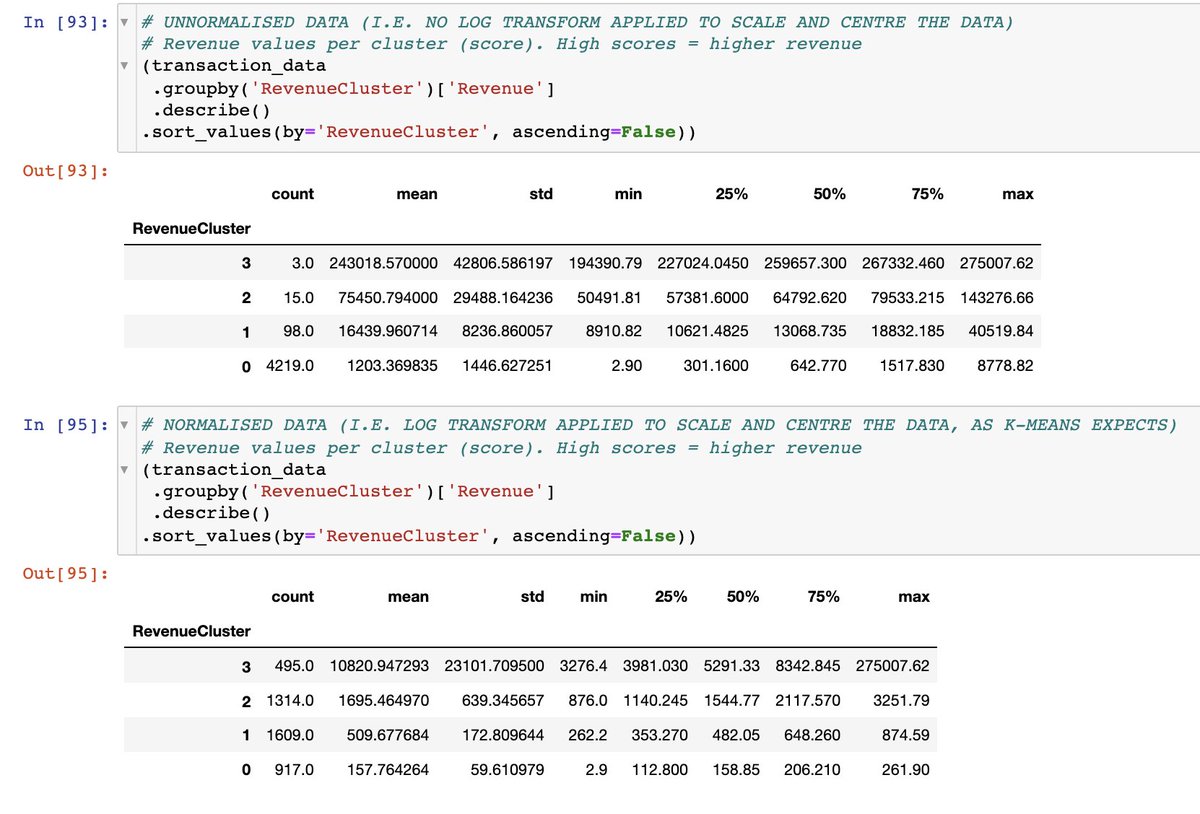Viewport: 1200px width, 814px height.
Task: Click the std column header in the Out[93] table
Action: click(540, 194)
